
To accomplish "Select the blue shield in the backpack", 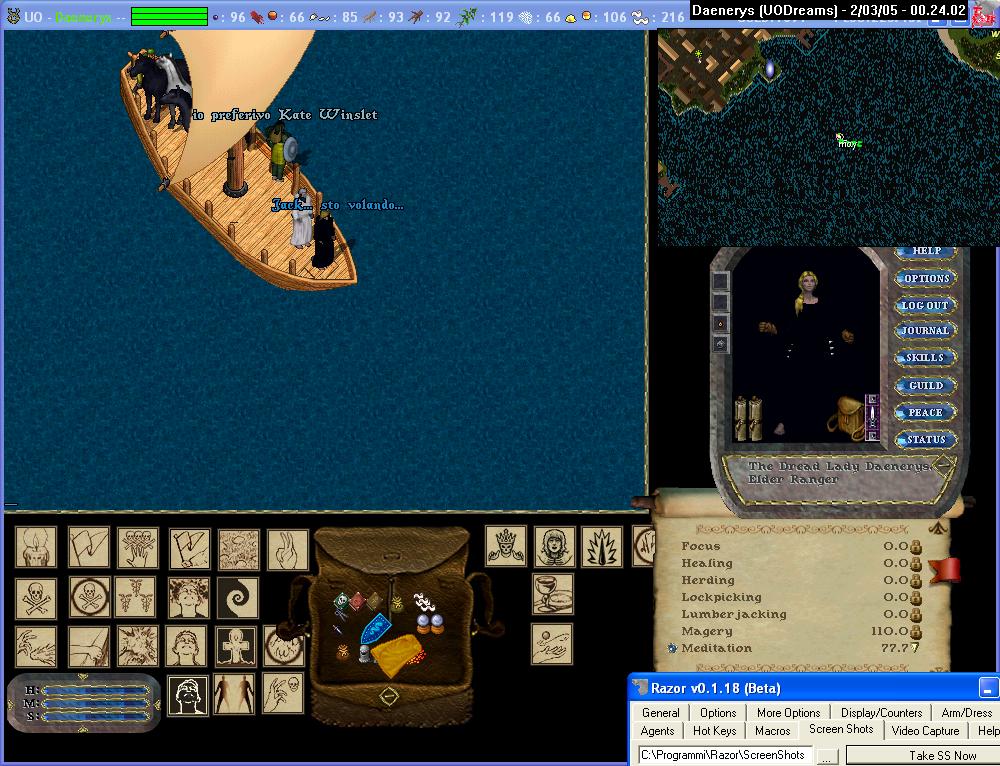I will point(376,628).
